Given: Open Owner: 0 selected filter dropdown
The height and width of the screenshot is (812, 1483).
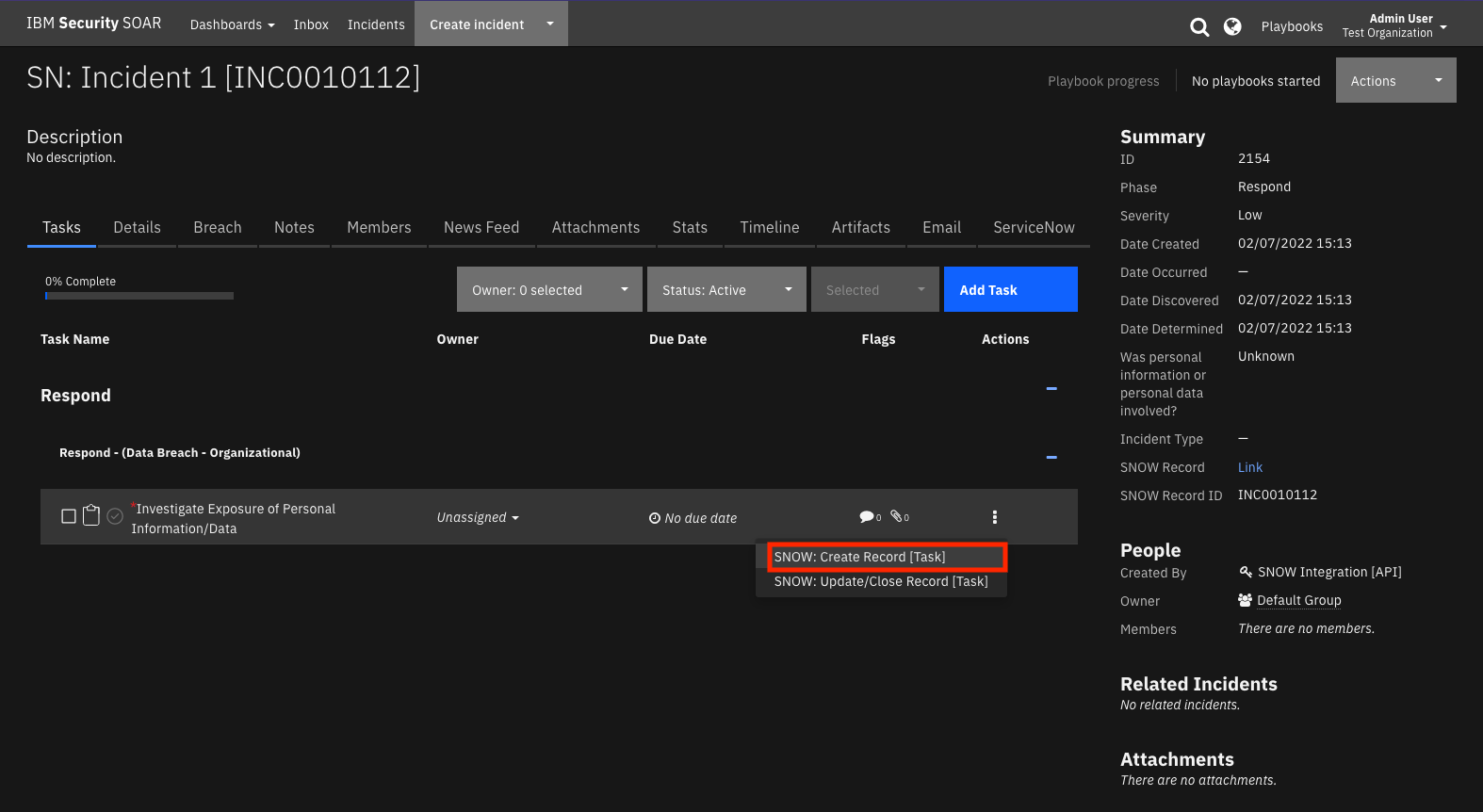Looking at the screenshot, I should 549,289.
